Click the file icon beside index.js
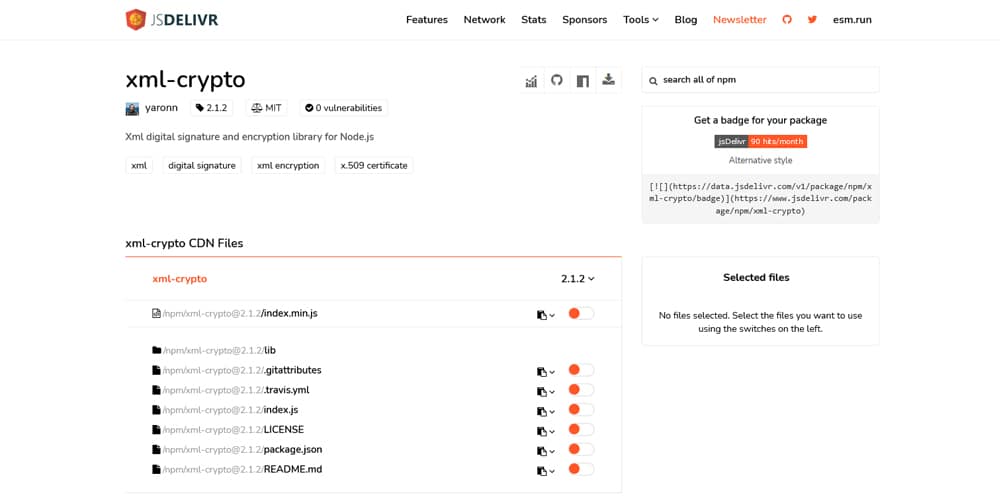Image resolution: width=1000 pixels, height=500 pixels. [156, 409]
